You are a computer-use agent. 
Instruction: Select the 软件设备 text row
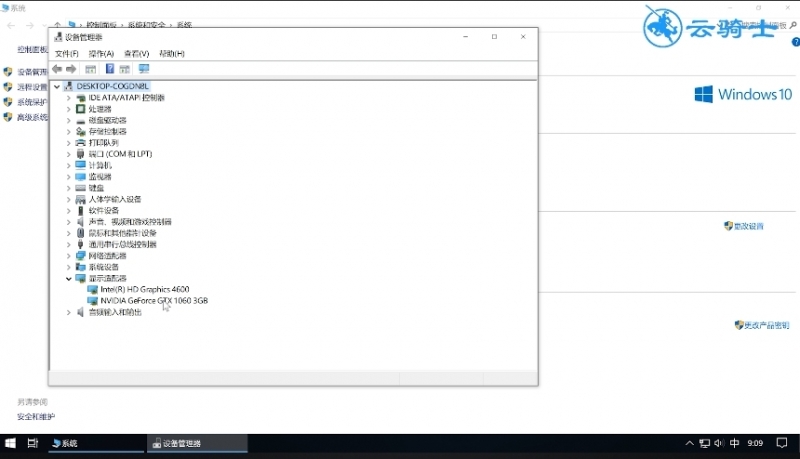(104, 210)
